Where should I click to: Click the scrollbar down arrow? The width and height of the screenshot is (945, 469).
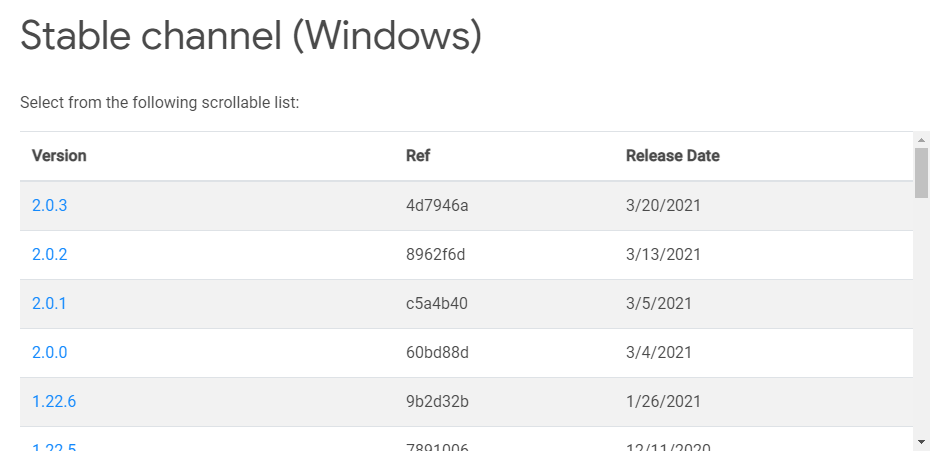tap(921, 442)
